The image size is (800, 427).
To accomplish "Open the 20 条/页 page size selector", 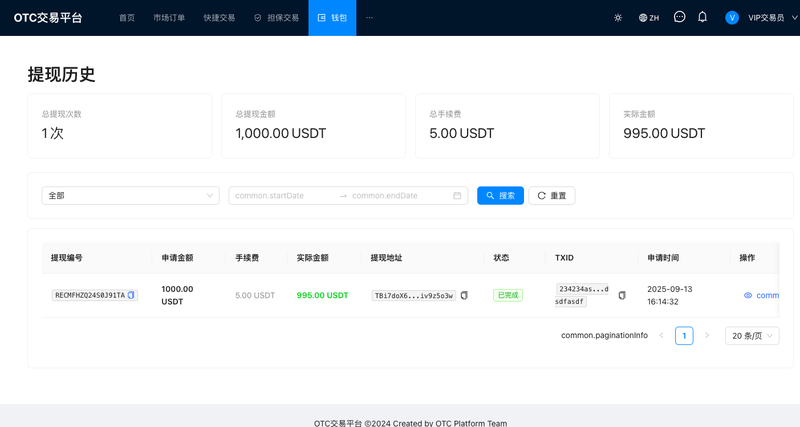I will click(752, 336).
